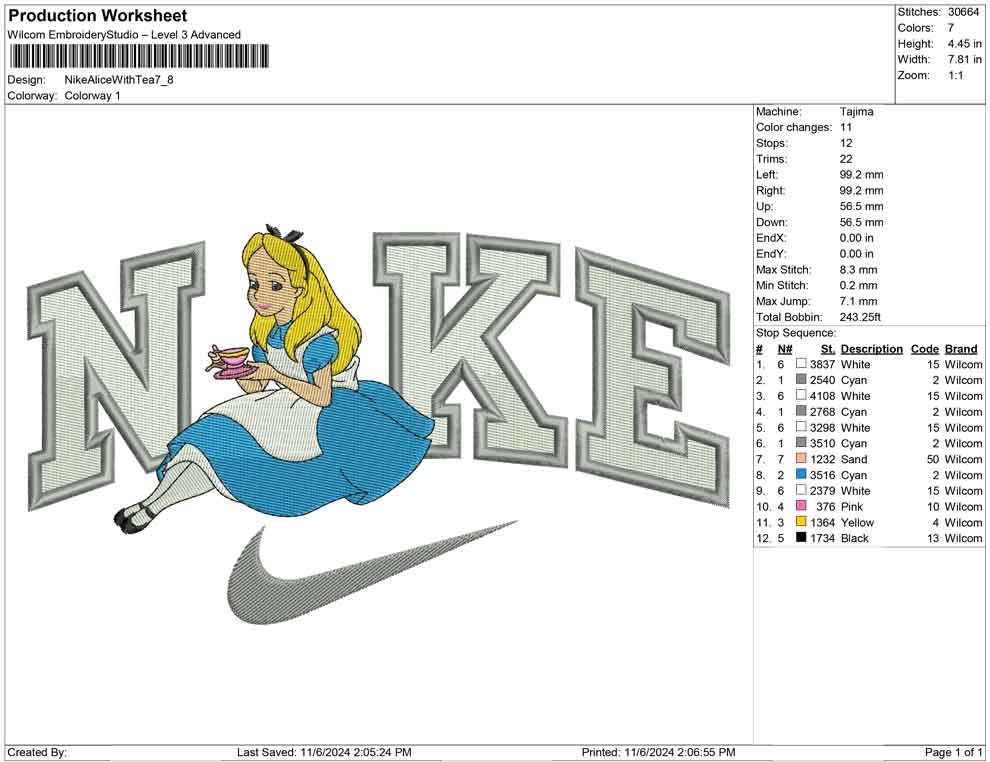
Task: Click the Height value 4.45 in
Action: [x=964, y=44]
